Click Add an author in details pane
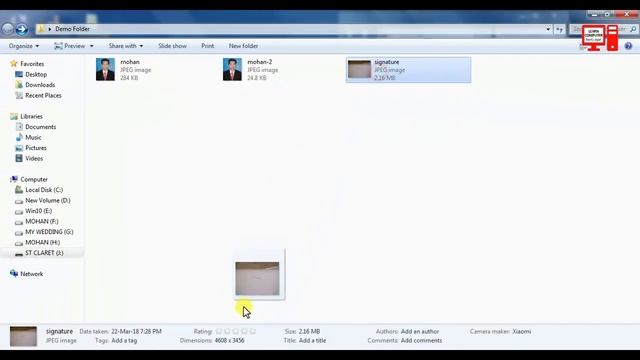640x360 pixels. click(420, 331)
